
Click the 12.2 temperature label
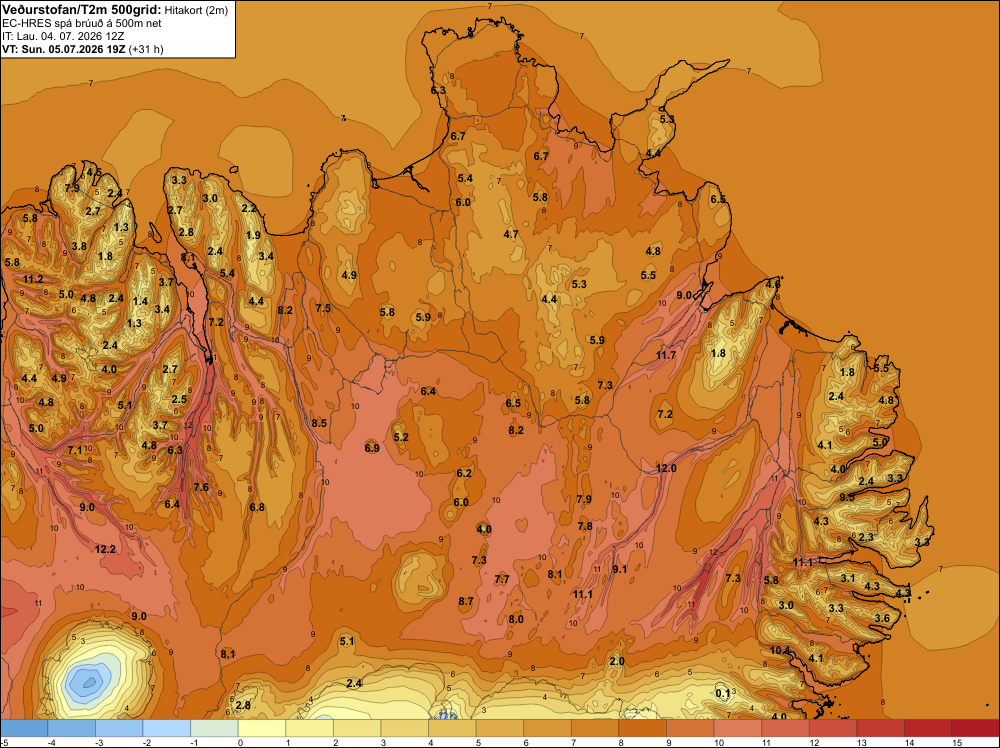(x=105, y=549)
